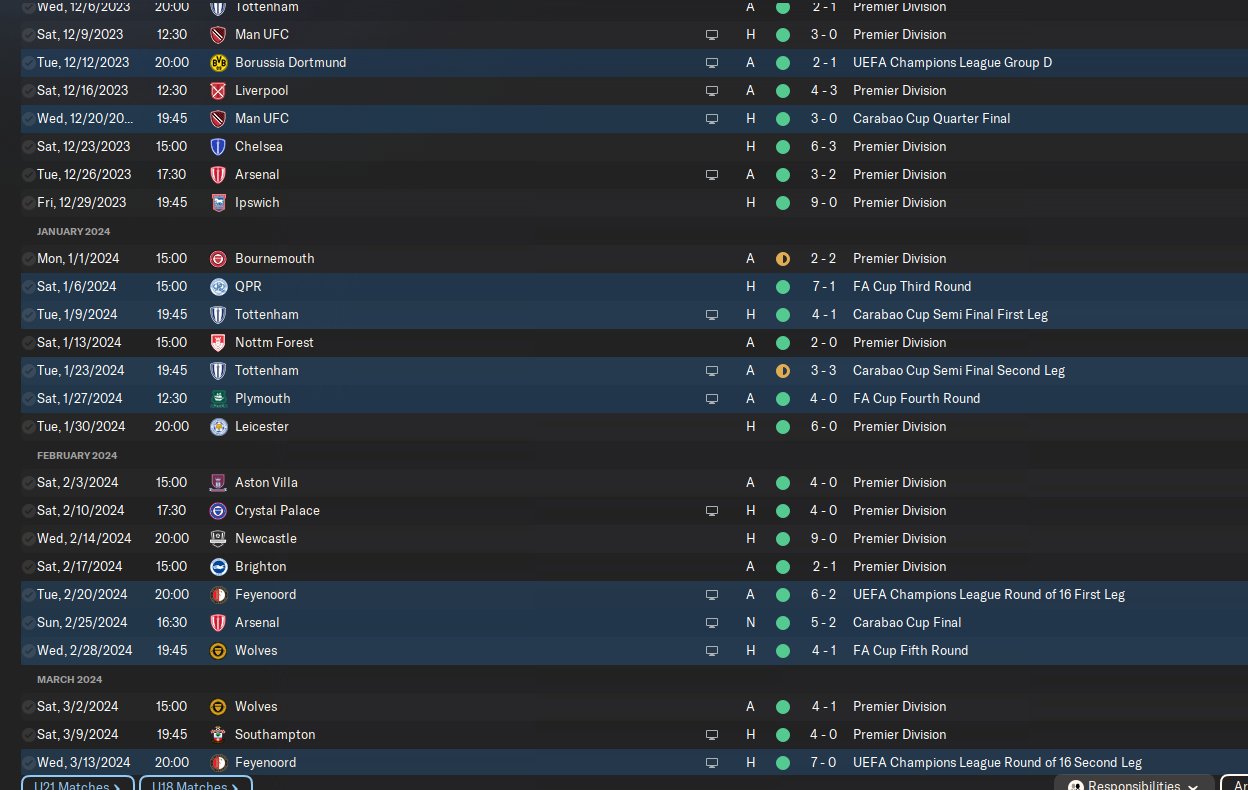Expand the U21 Matches section

click(78, 785)
